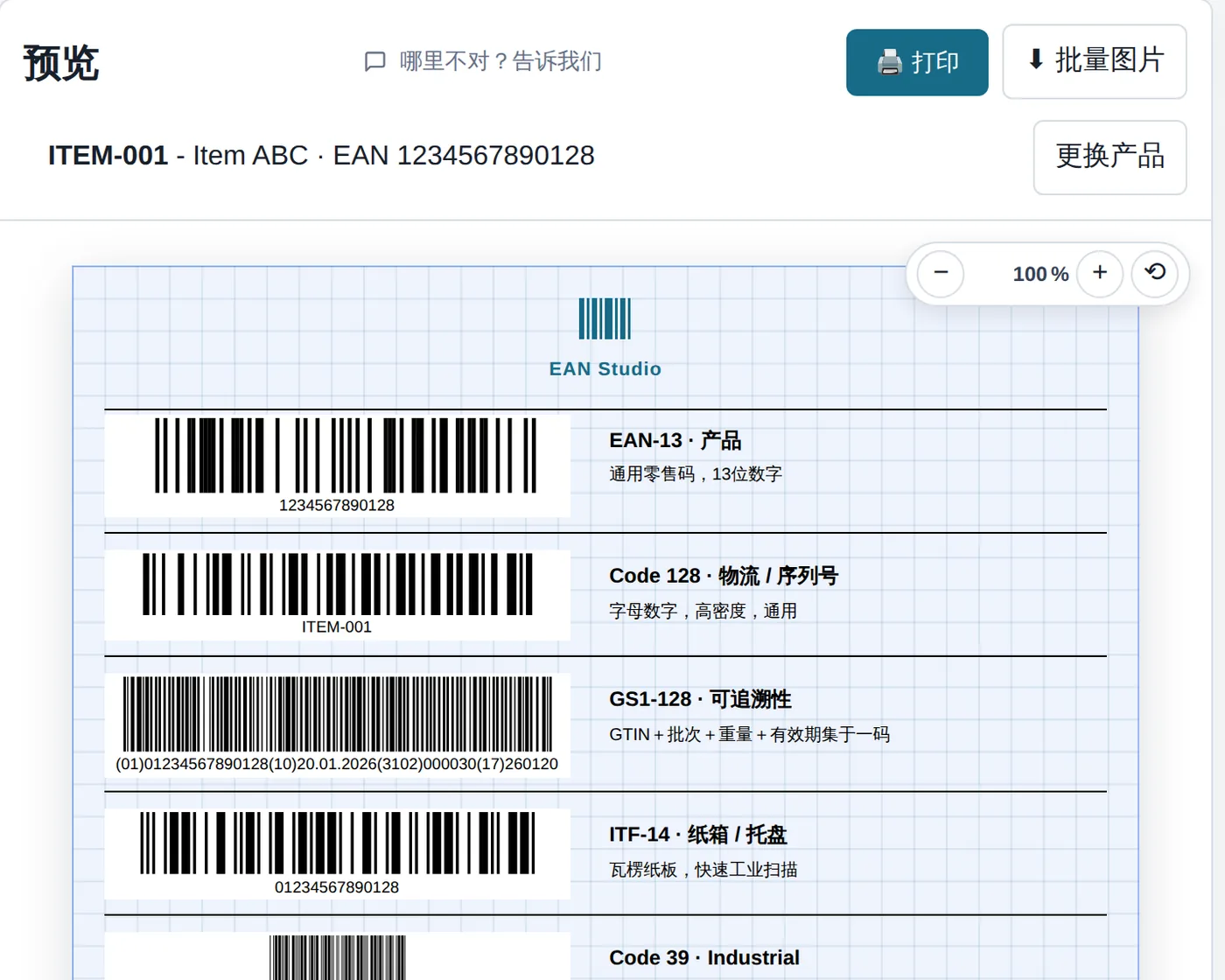Image resolution: width=1225 pixels, height=980 pixels.
Task: Click the printer icon in 打印 button
Action: (889, 62)
